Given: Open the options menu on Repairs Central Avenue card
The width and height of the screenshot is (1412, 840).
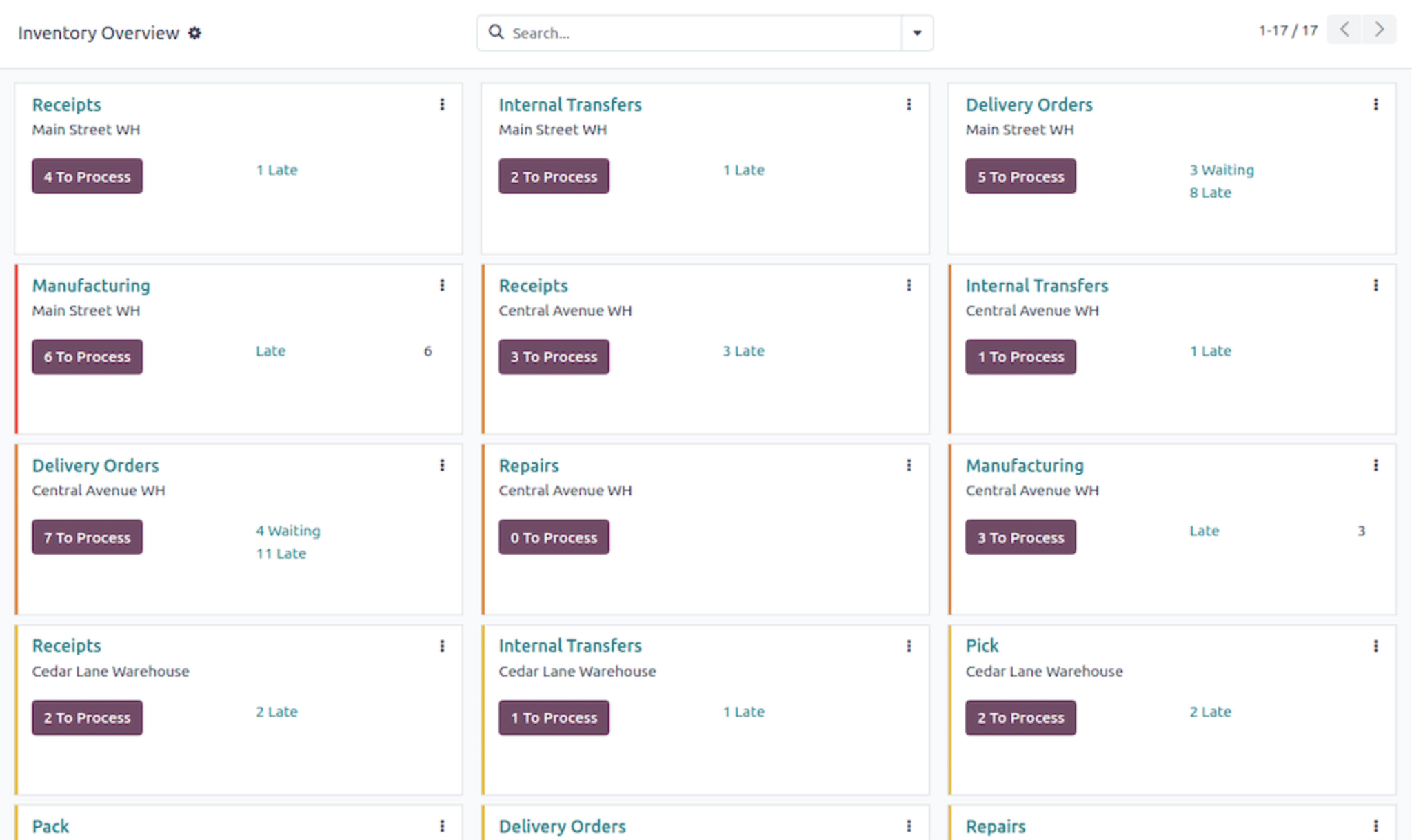Looking at the screenshot, I should click(909, 466).
